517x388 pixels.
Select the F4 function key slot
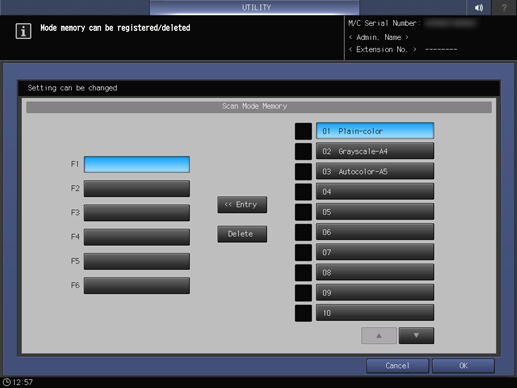pos(137,237)
